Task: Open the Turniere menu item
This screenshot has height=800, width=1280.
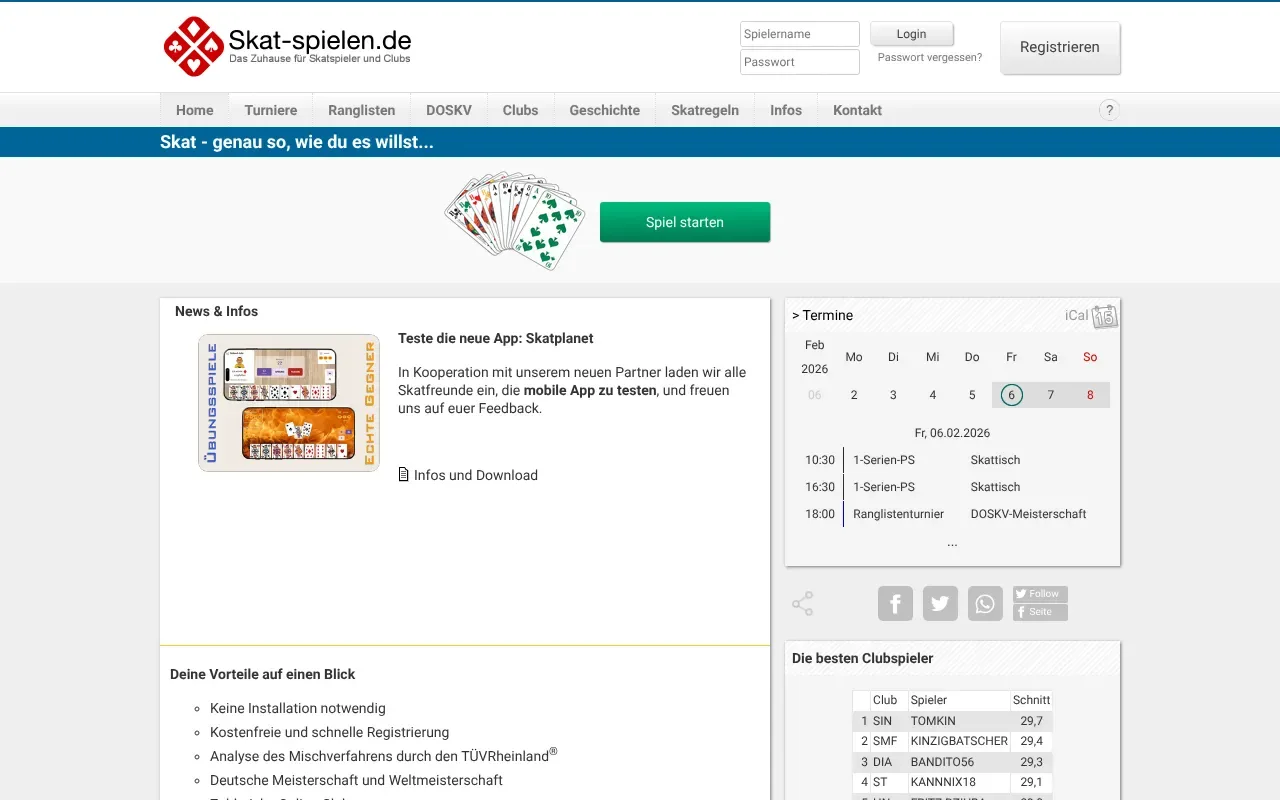Action: pos(270,110)
